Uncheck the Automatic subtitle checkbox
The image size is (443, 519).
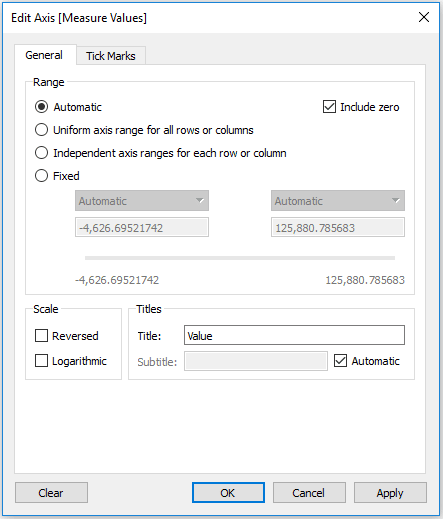(340, 361)
